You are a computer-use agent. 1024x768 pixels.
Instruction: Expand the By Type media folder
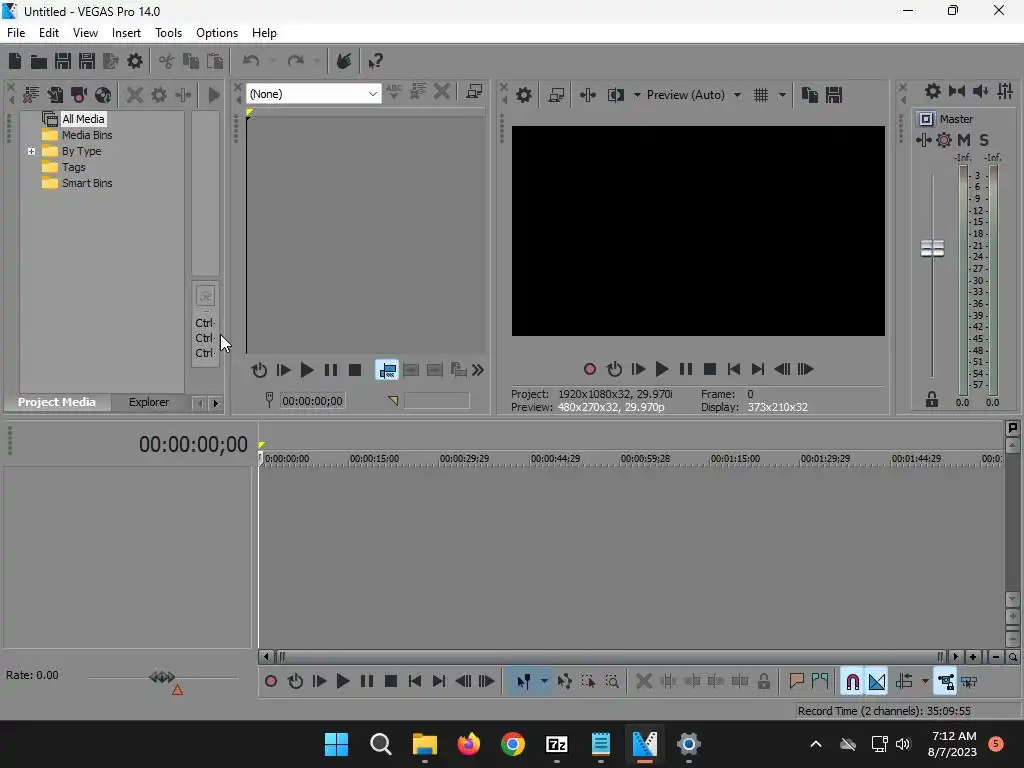(x=31, y=151)
